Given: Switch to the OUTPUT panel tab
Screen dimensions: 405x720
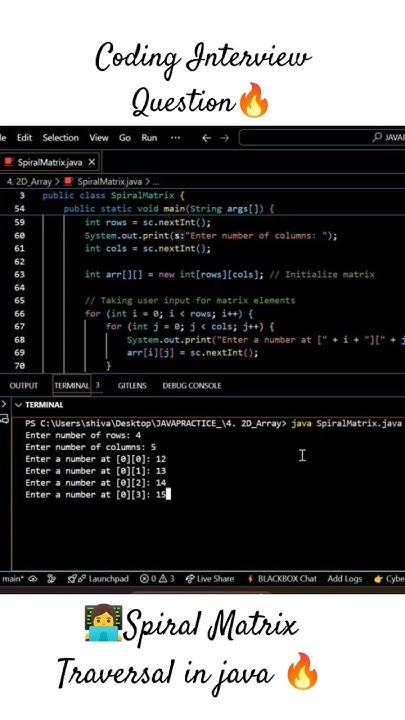Looking at the screenshot, I should coord(23,386).
